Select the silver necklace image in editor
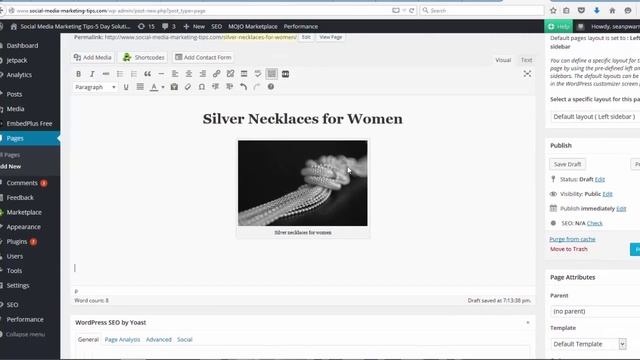Image resolution: width=640 pixels, height=360 pixels. pos(302,183)
